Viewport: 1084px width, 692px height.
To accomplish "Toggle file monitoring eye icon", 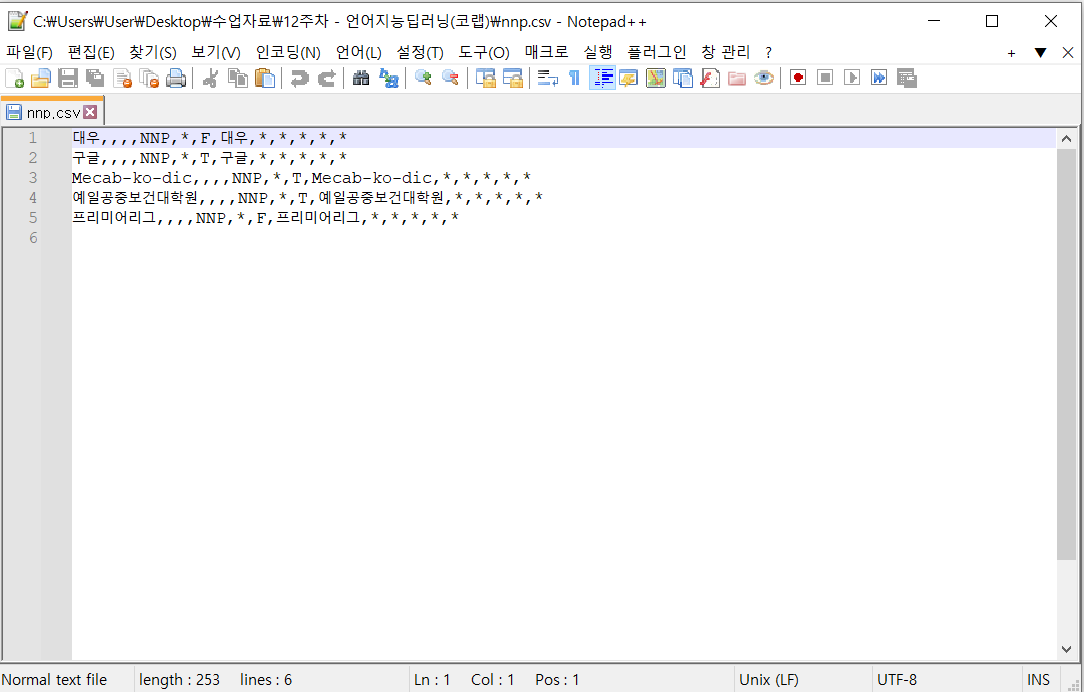I will pos(764,78).
